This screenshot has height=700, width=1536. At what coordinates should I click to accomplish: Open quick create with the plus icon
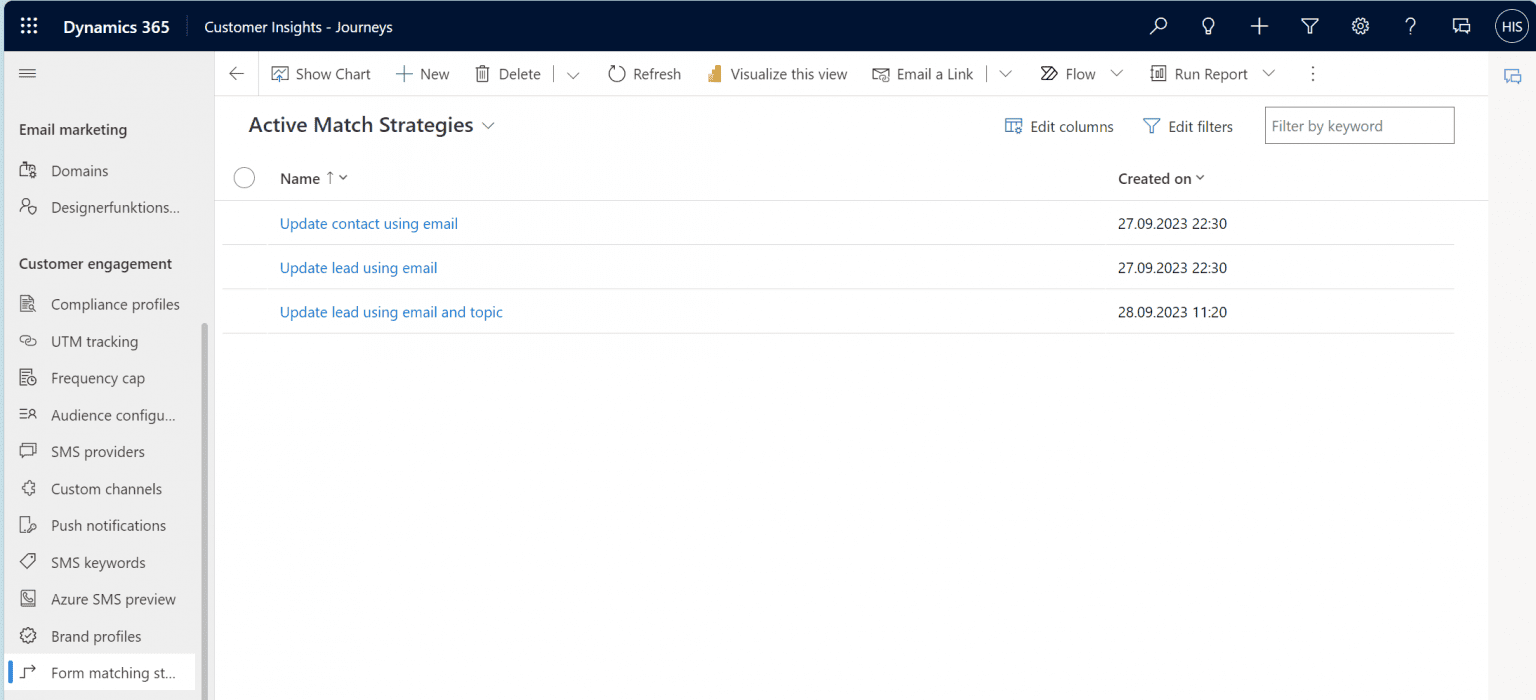[x=1259, y=26]
